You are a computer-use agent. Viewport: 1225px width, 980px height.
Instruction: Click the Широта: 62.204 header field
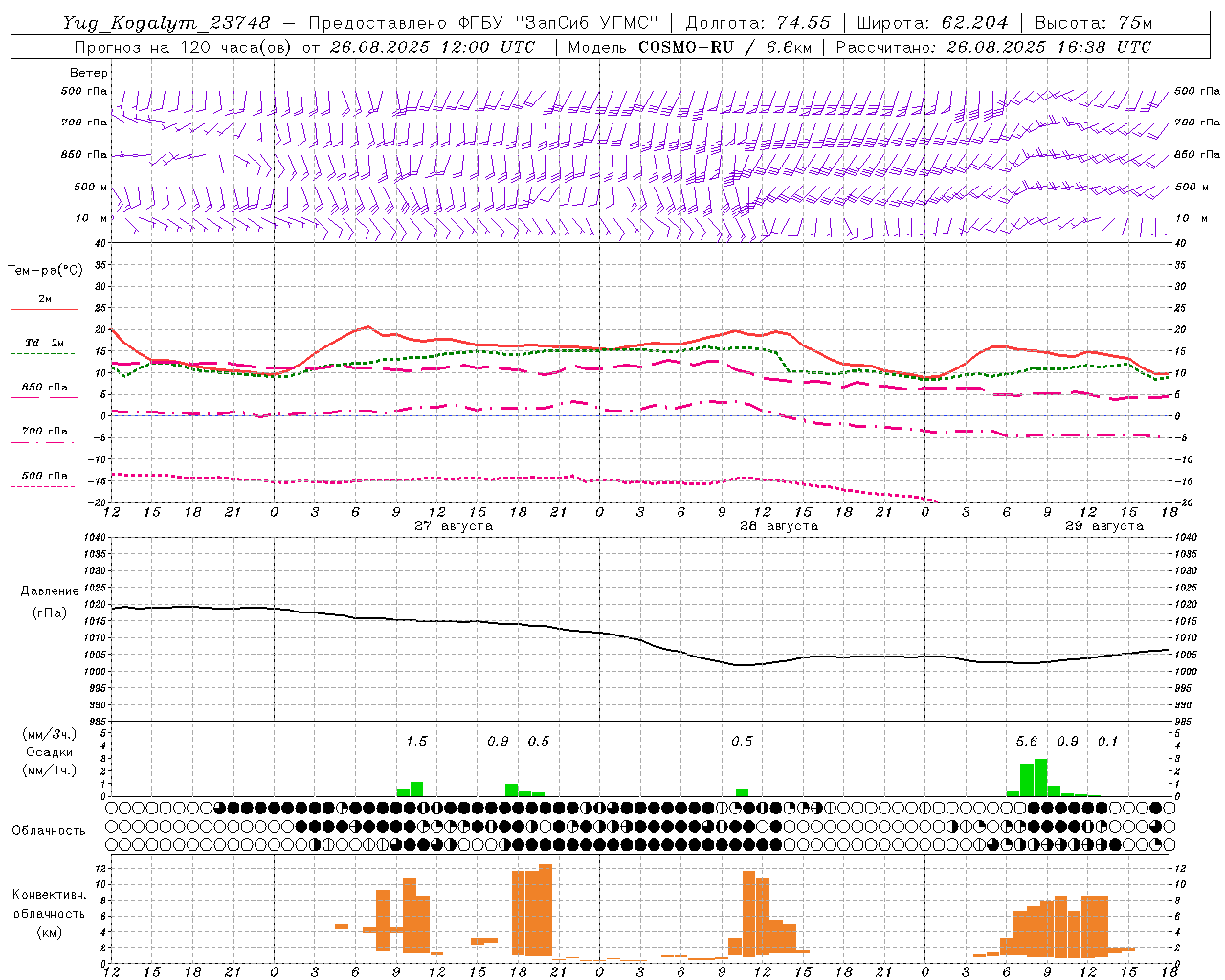(932, 23)
